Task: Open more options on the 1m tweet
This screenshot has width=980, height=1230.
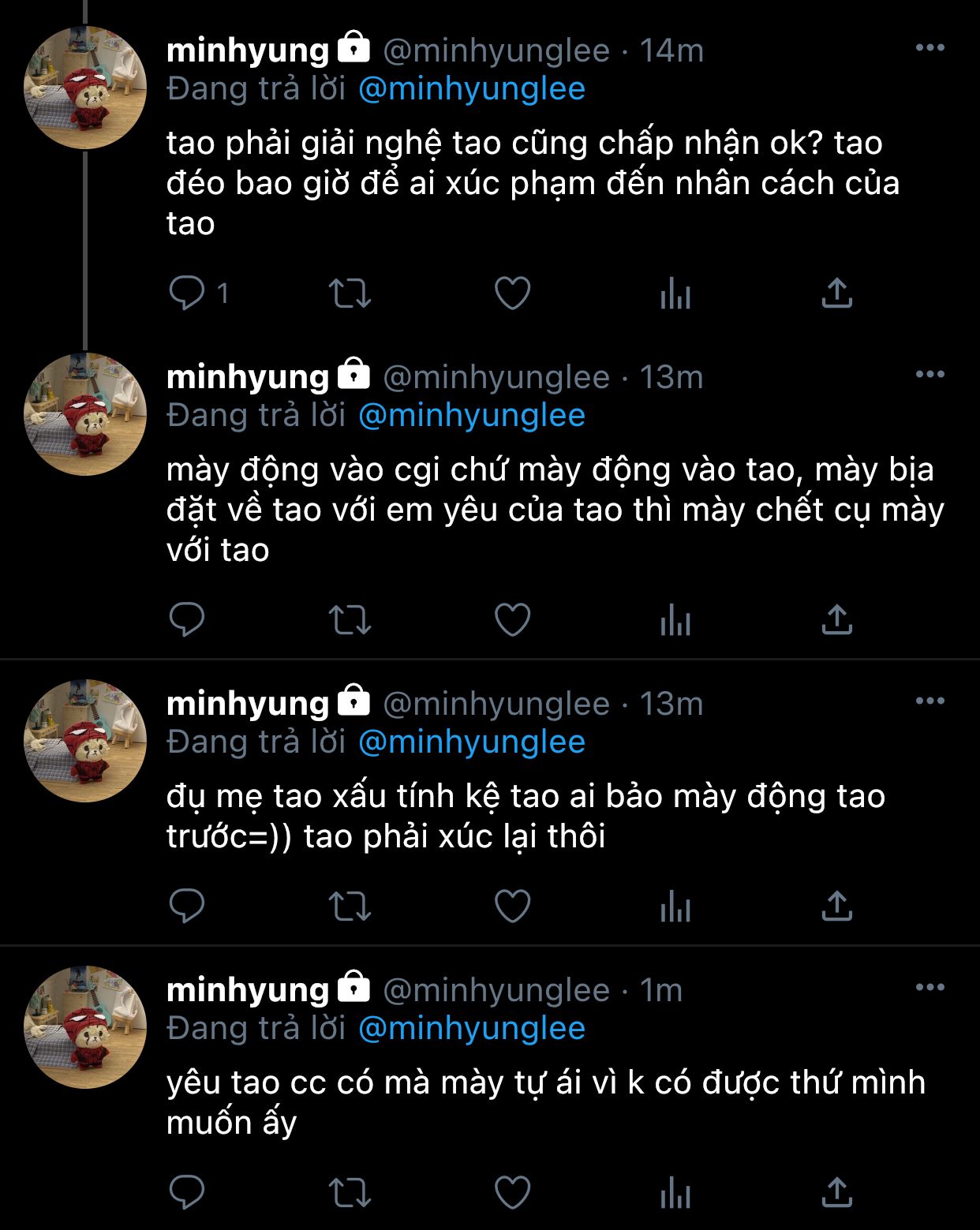Action: (930, 987)
